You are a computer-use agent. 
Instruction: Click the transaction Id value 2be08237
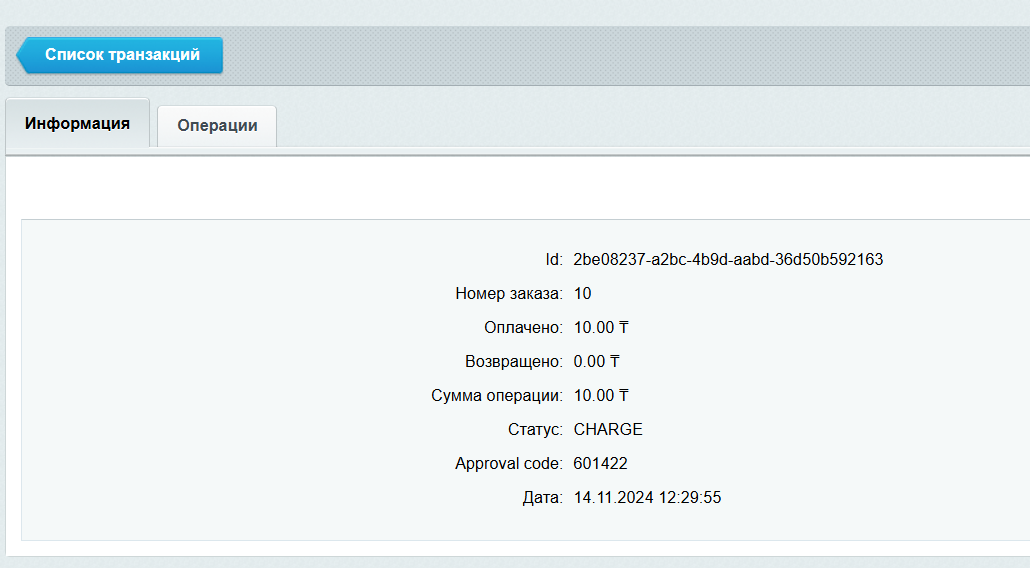727,260
